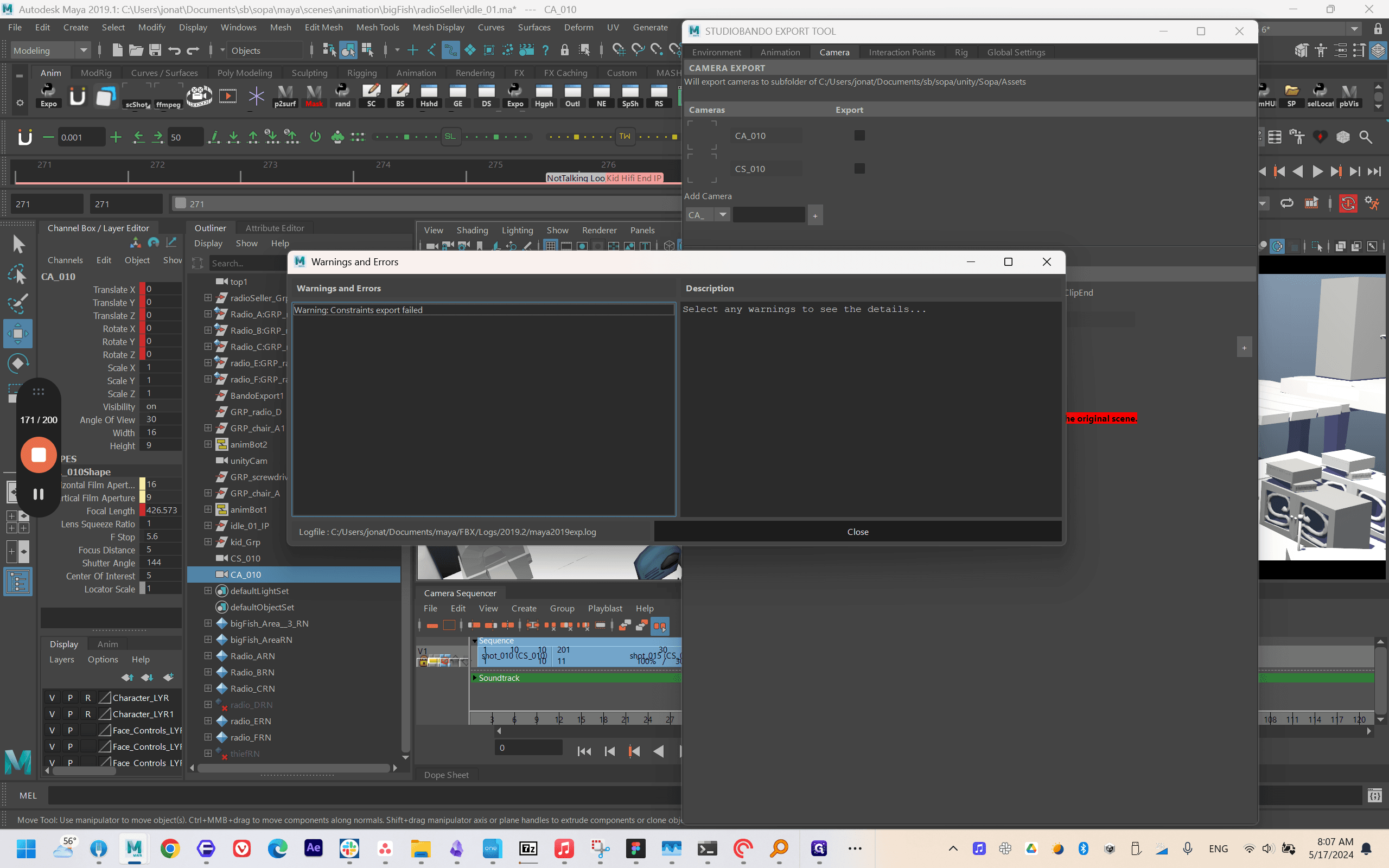Screen dimensions: 1389x868
Task: Open Google Chrome from the taskbar
Action: (170, 848)
